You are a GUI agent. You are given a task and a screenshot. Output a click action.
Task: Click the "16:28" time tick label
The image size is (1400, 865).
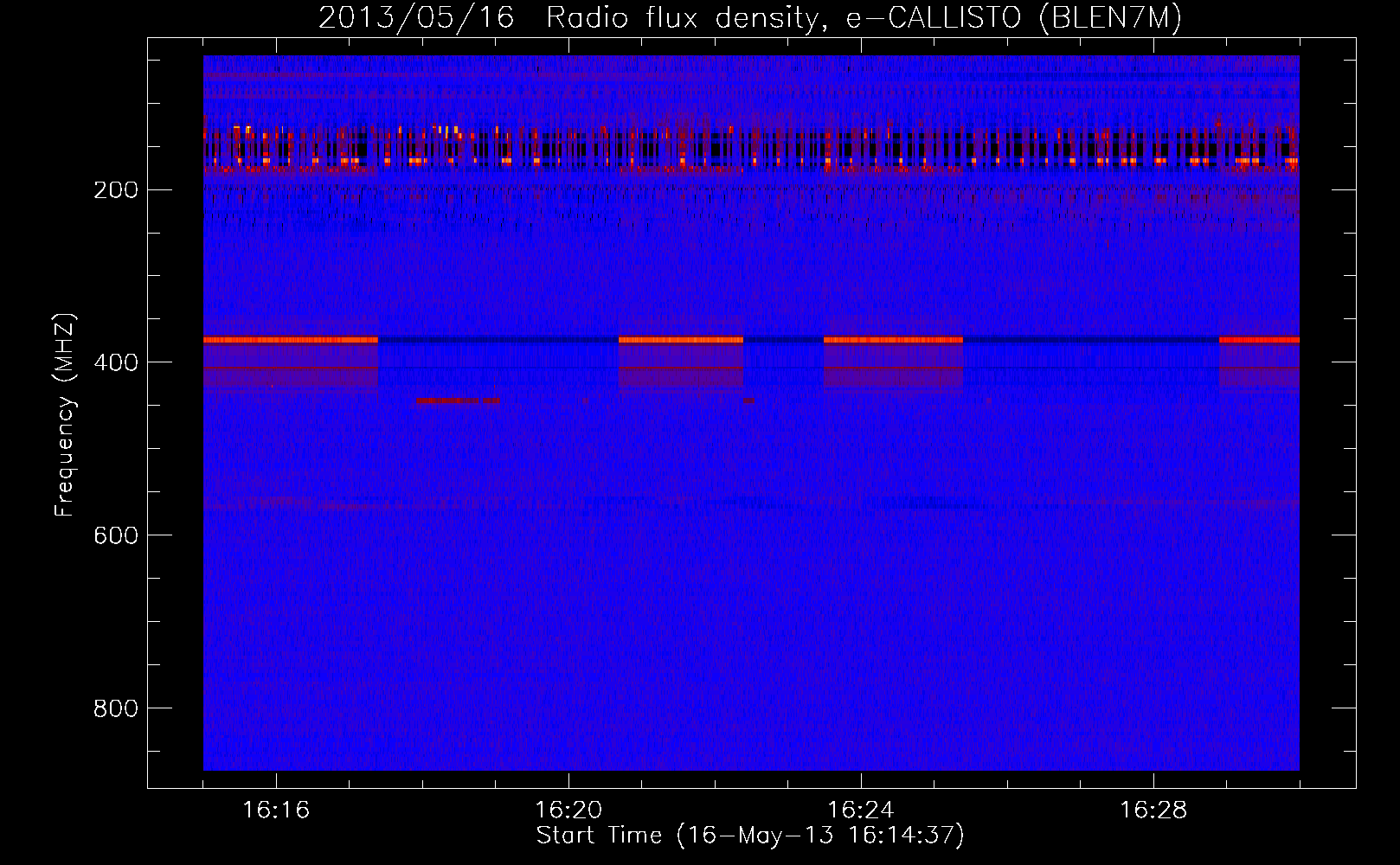[1153, 811]
